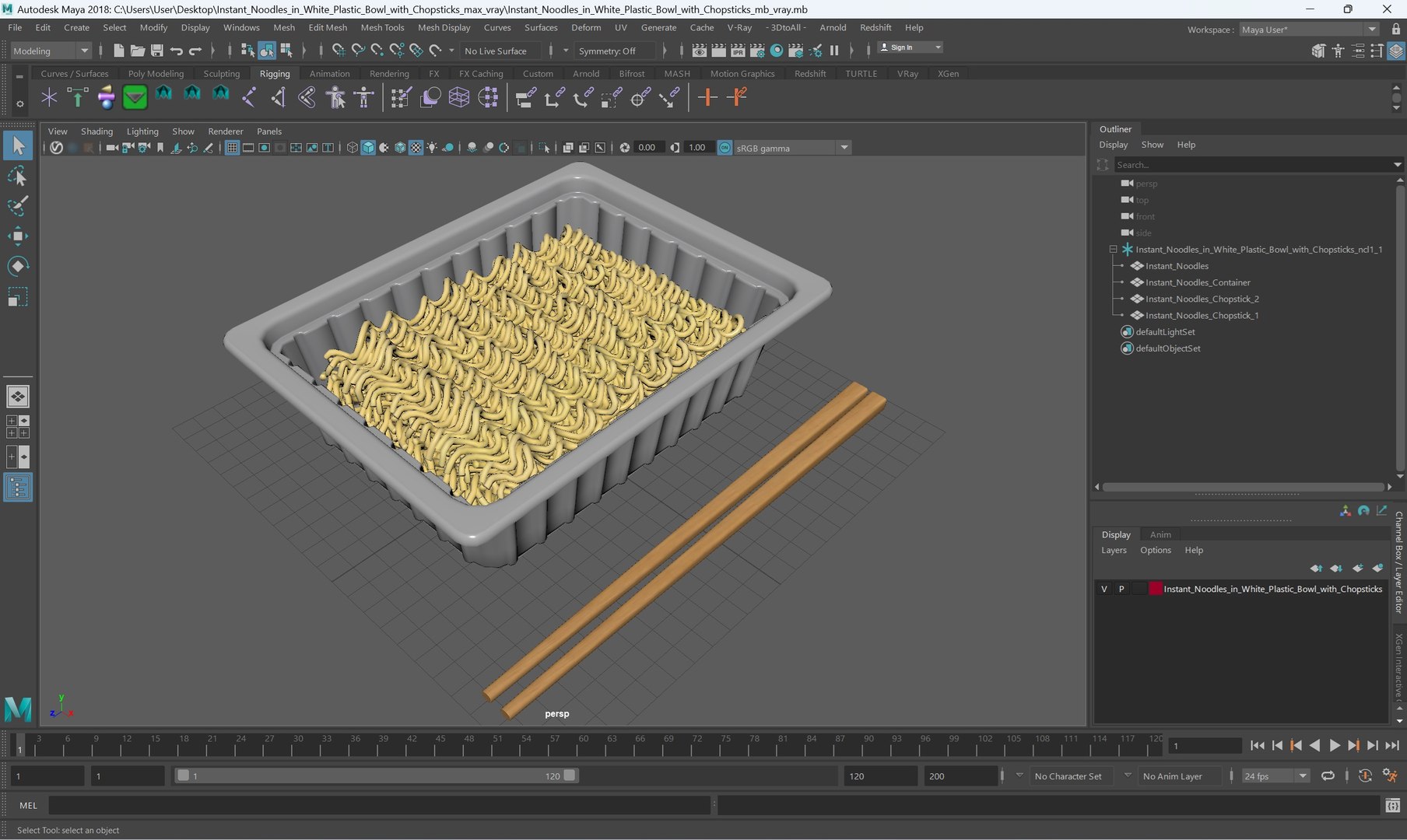The image size is (1407, 840).
Task: Open the 24 fps frame rate dropdown
Action: point(1275,775)
